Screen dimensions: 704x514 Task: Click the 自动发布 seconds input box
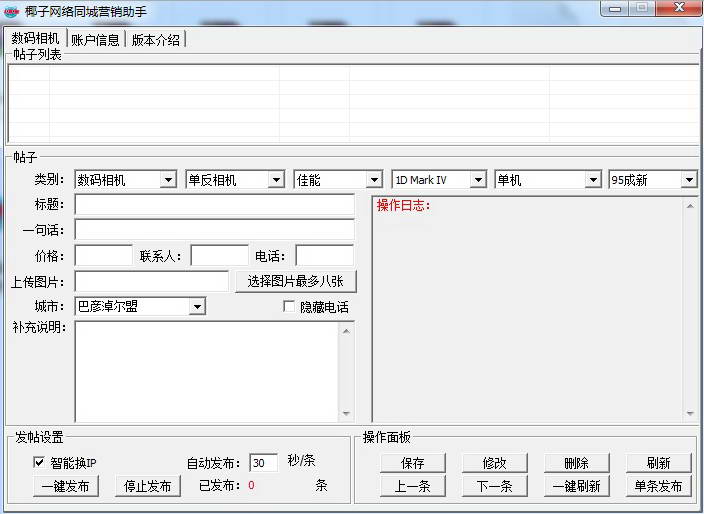point(263,462)
